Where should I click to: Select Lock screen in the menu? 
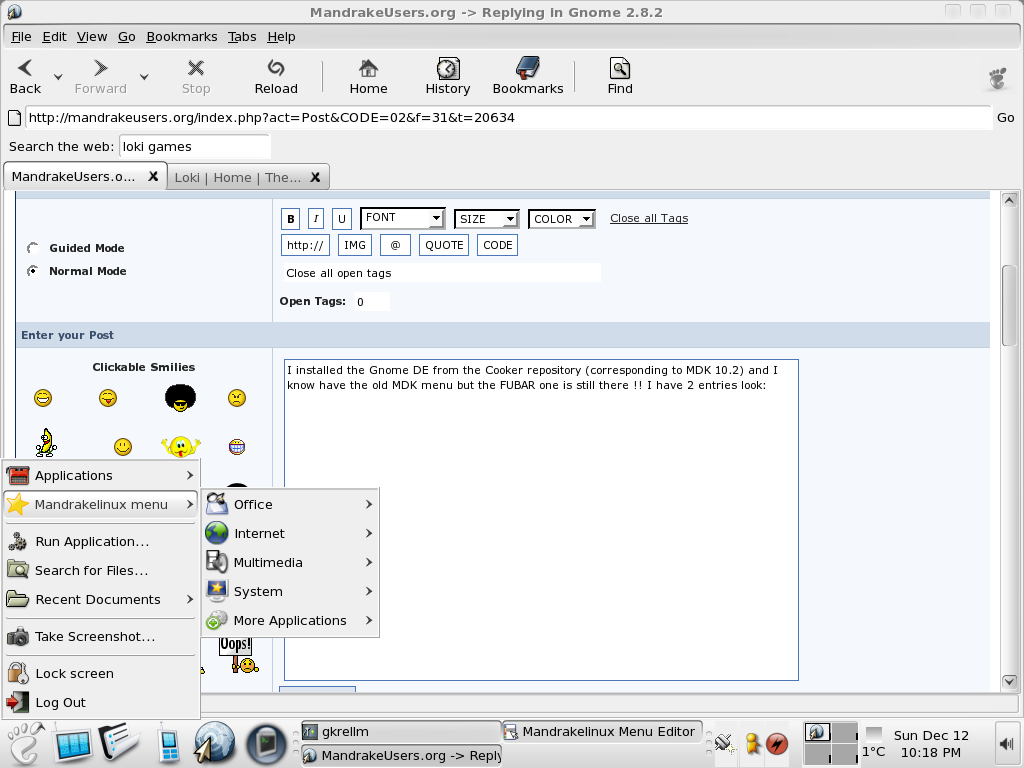101,673
